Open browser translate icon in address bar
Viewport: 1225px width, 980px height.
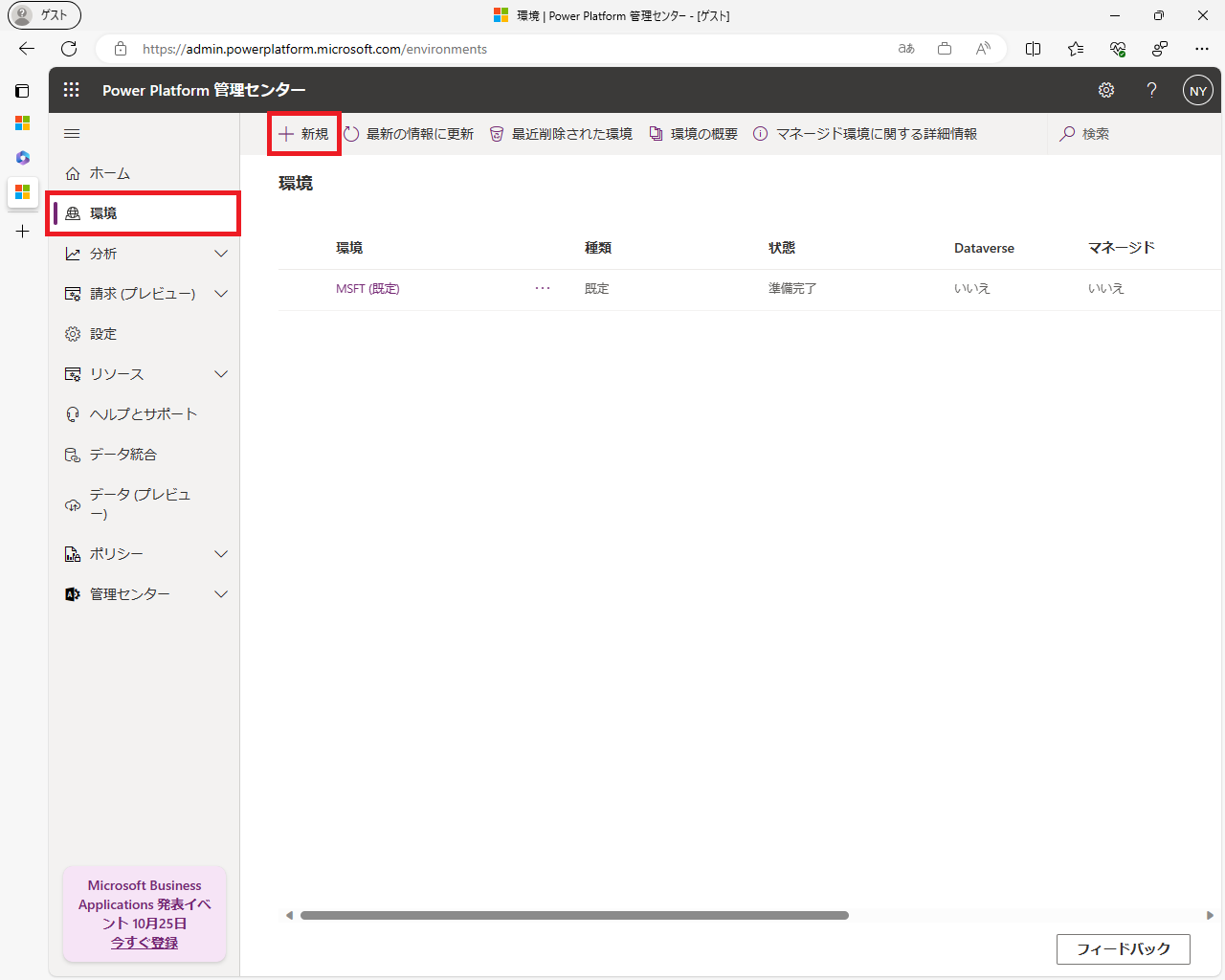tap(906, 49)
